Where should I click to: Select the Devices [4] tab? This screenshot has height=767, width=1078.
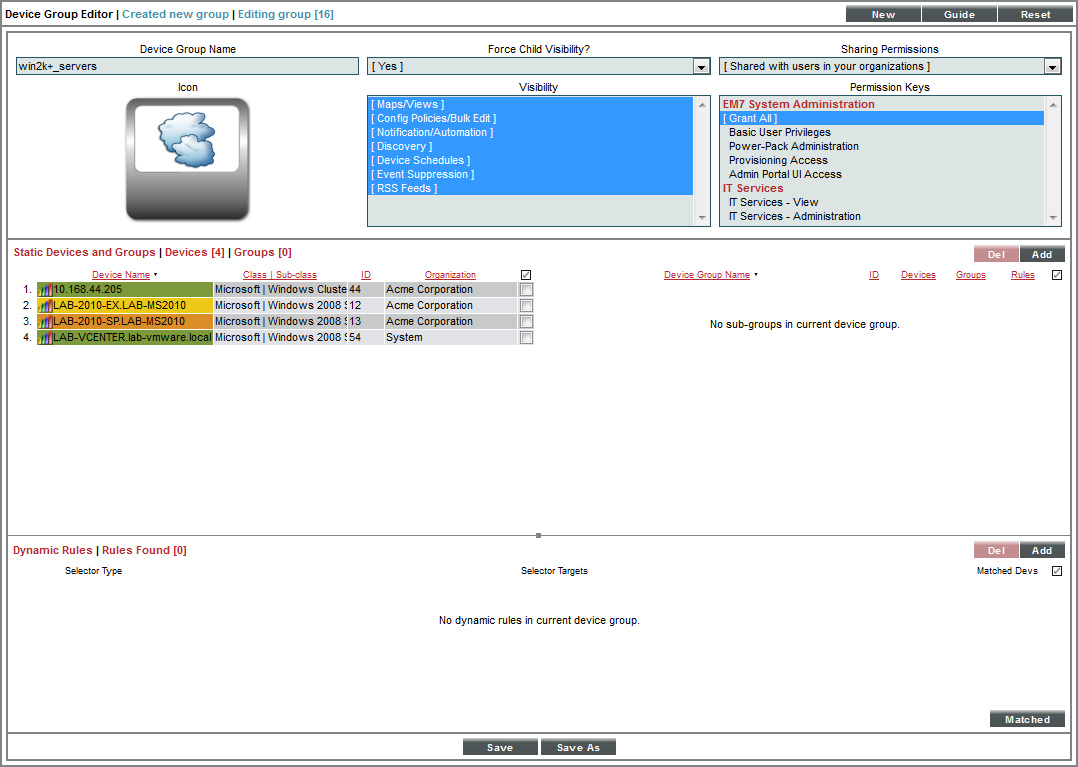195,252
